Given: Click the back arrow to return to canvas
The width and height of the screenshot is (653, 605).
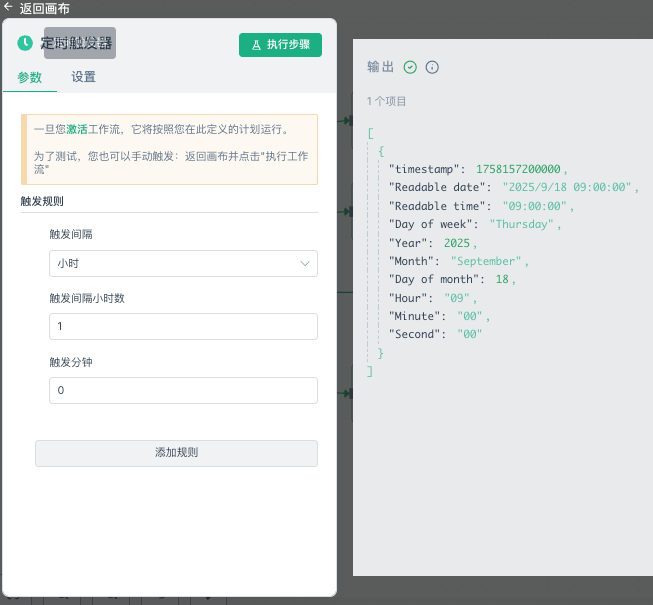Looking at the screenshot, I should pyautogui.click(x=8, y=7).
